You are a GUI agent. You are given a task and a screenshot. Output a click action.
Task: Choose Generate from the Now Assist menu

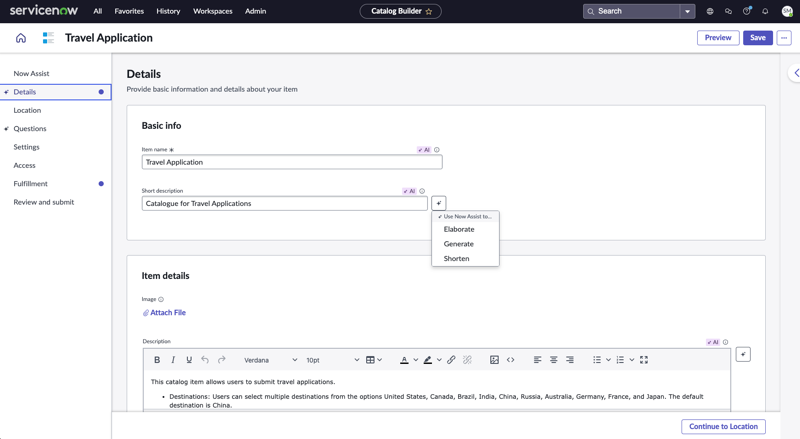pos(459,244)
